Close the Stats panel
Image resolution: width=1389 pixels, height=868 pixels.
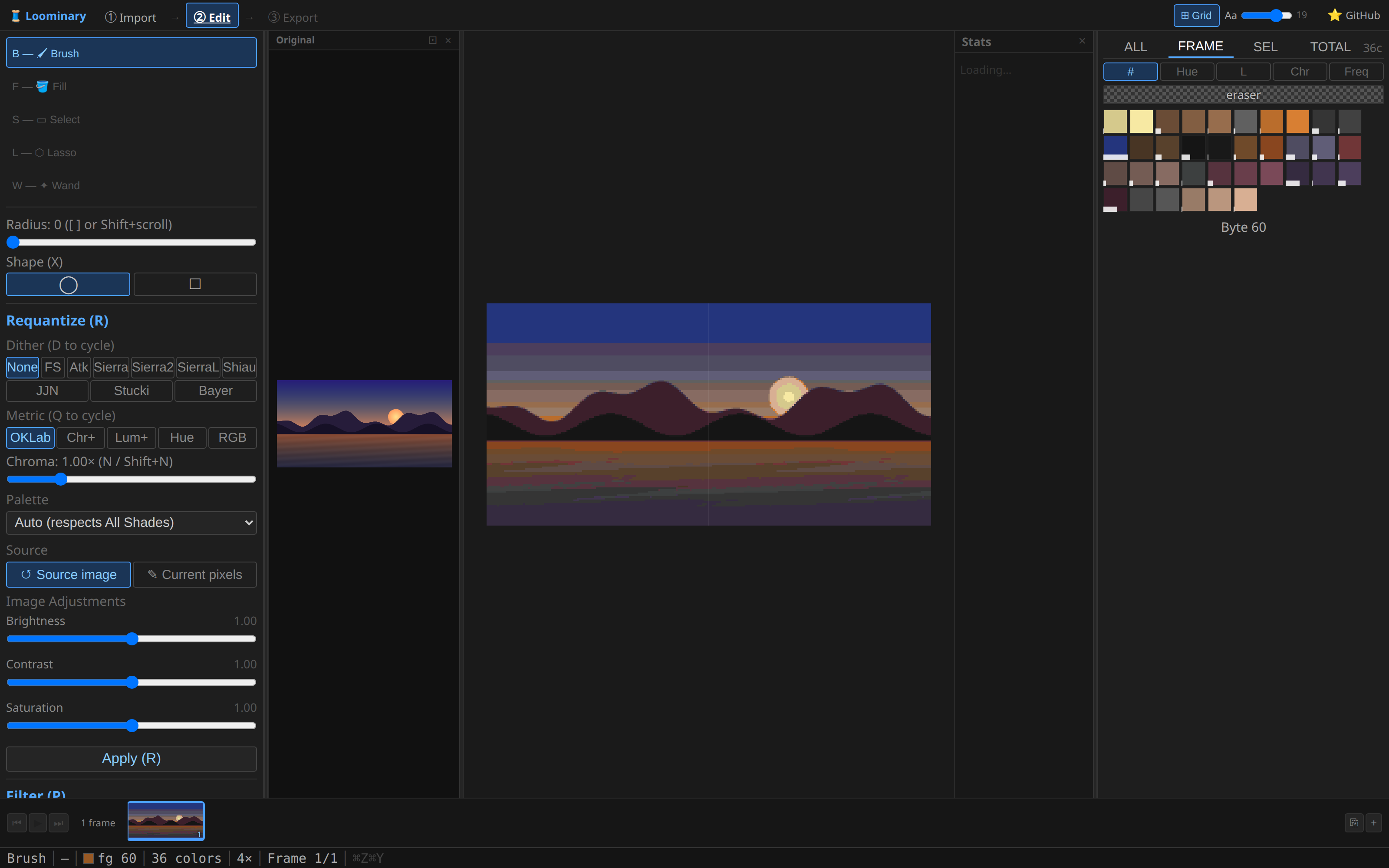point(1082,41)
